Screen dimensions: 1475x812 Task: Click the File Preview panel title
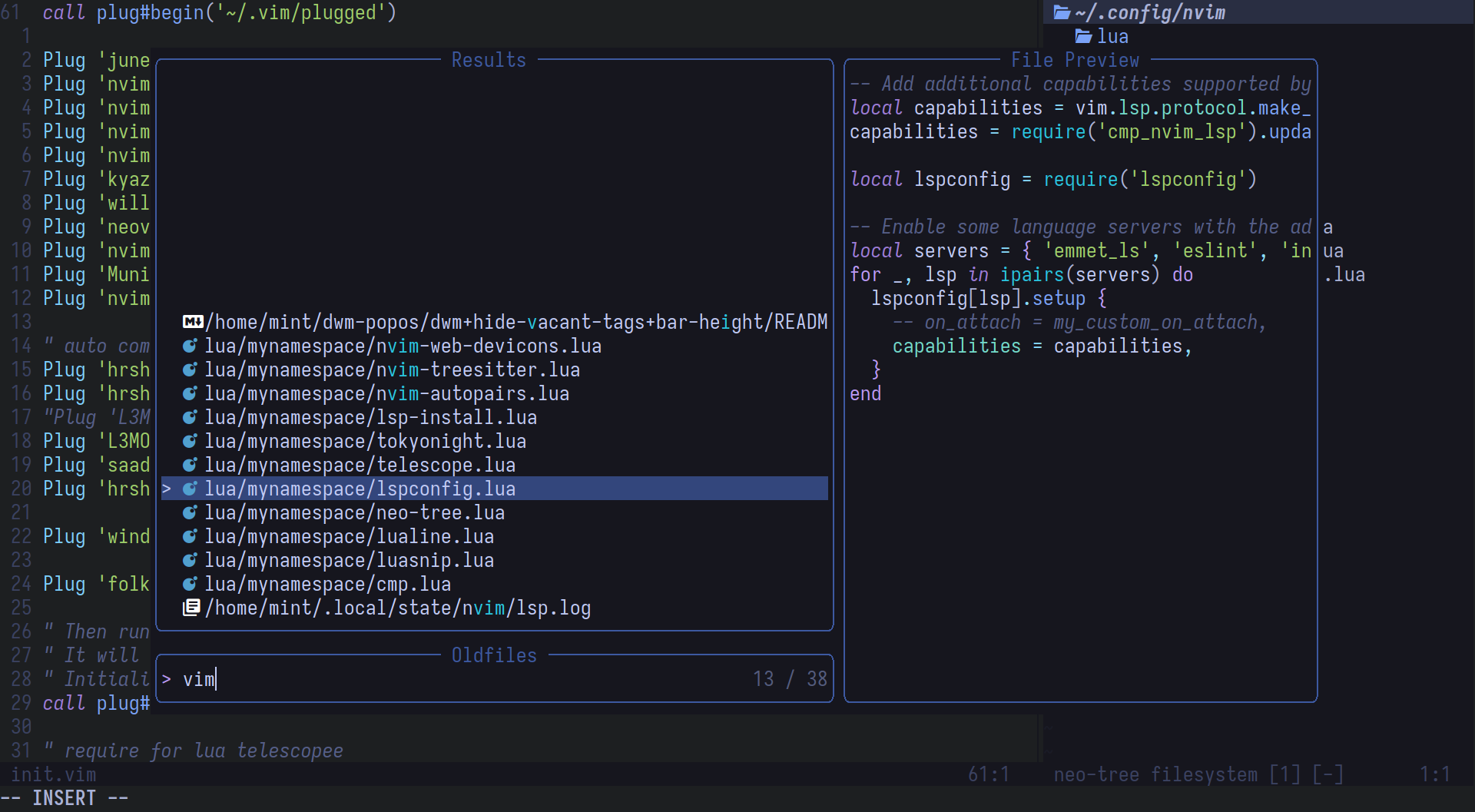coord(1075,60)
